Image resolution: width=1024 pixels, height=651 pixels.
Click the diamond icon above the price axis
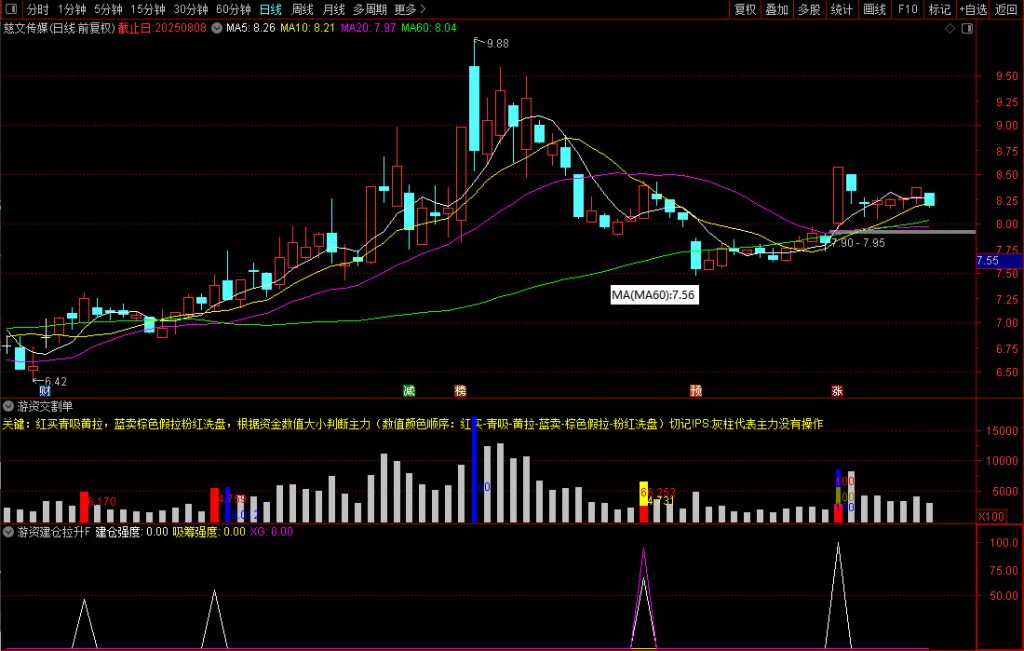tap(949, 28)
